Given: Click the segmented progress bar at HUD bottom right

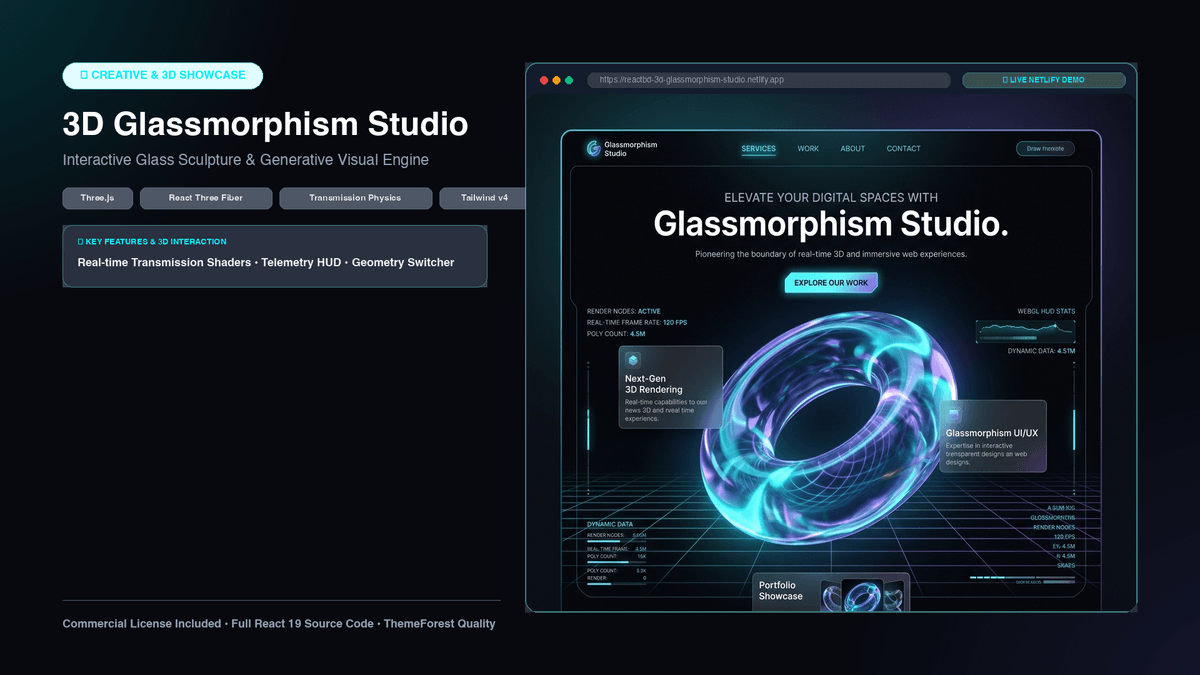Looking at the screenshot, I should click(x=1022, y=577).
